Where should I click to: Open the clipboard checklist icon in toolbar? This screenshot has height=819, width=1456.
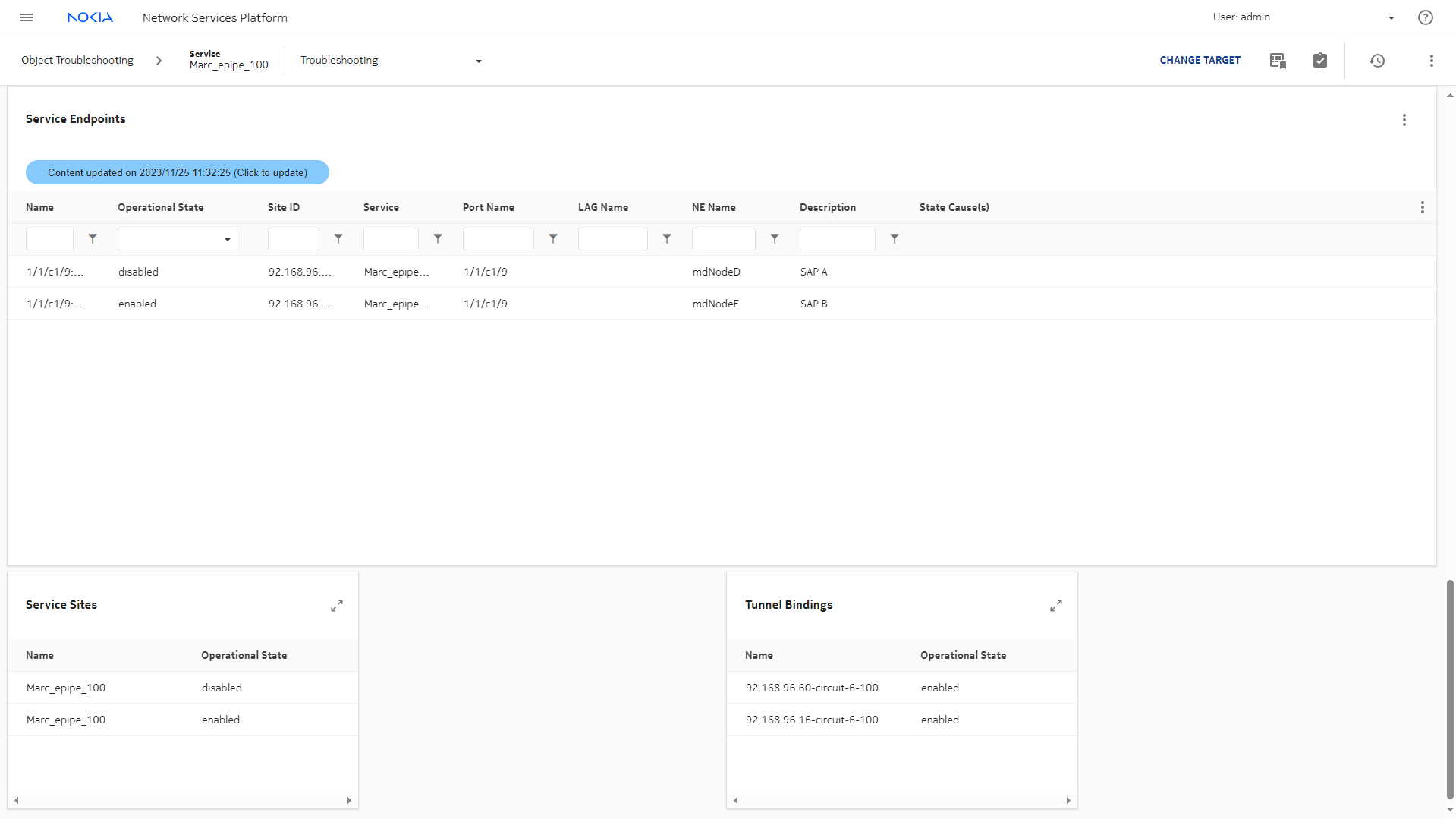coord(1319,61)
